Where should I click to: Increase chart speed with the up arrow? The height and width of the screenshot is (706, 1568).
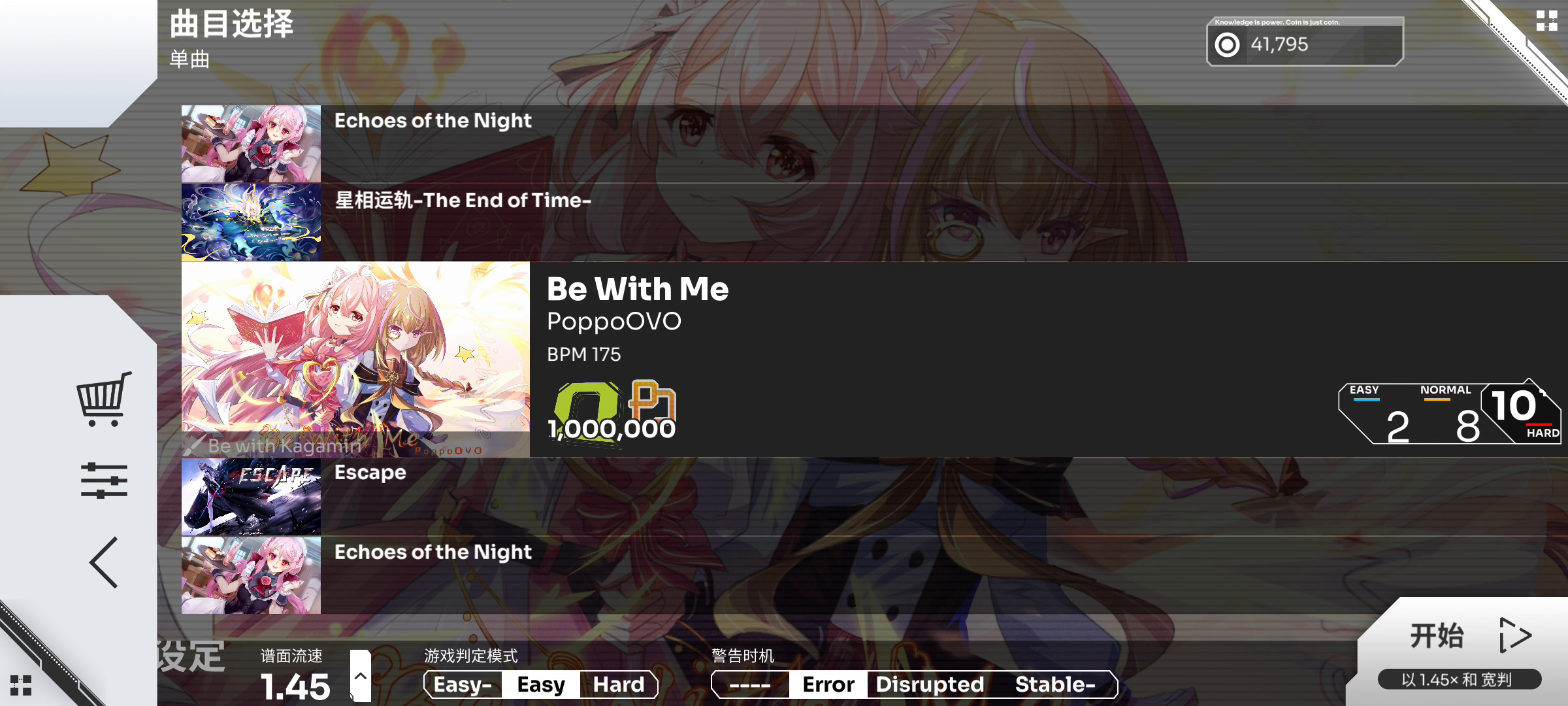click(360, 676)
